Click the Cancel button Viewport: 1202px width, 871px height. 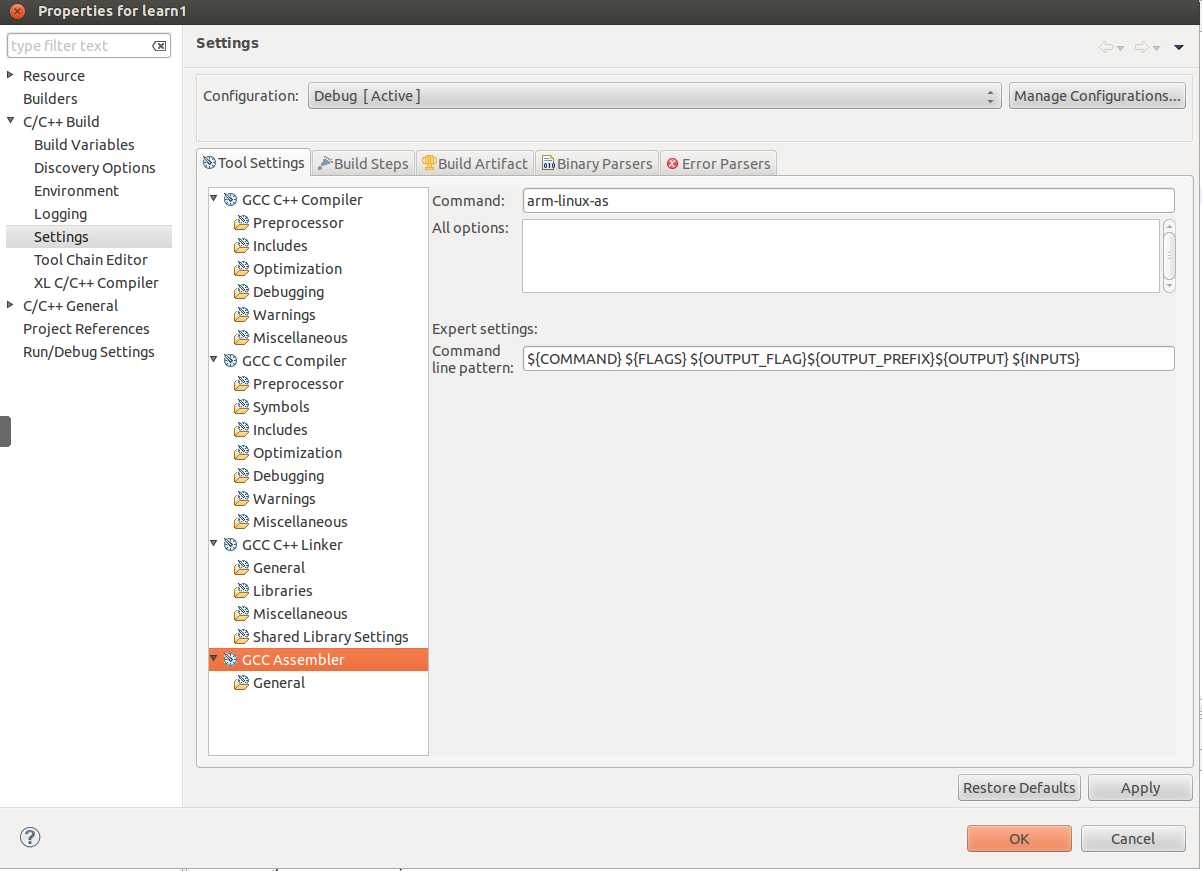tap(1133, 839)
